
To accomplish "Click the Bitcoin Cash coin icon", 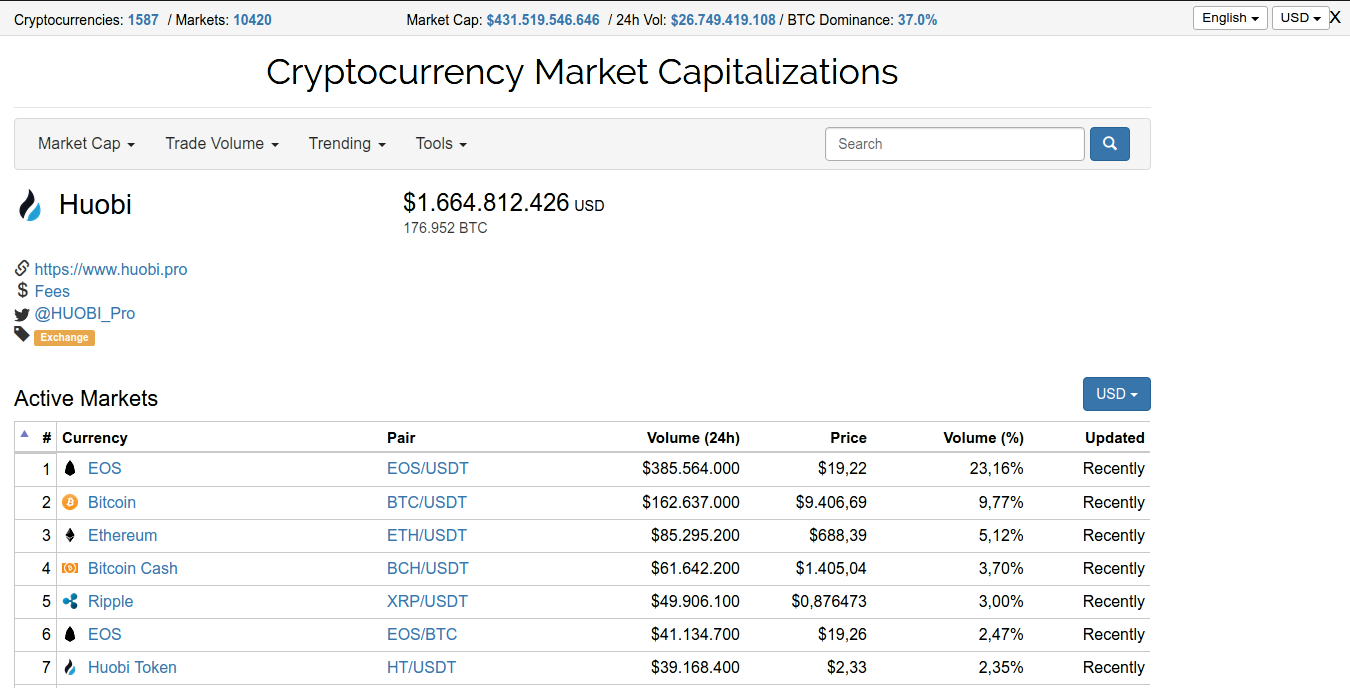I will pyautogui.click(x=70, y=568).
